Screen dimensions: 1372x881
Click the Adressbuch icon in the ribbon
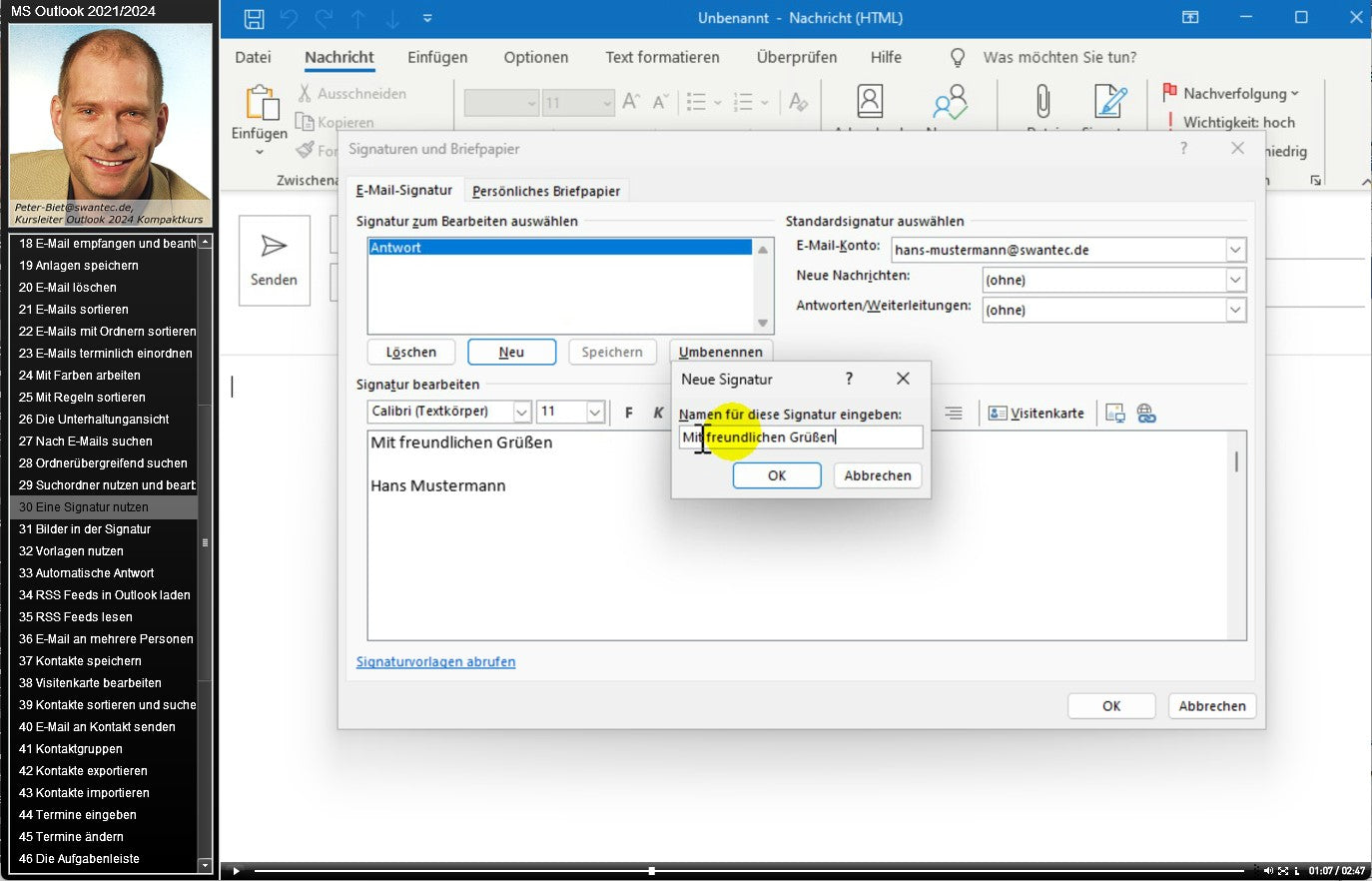coord(870,102)
